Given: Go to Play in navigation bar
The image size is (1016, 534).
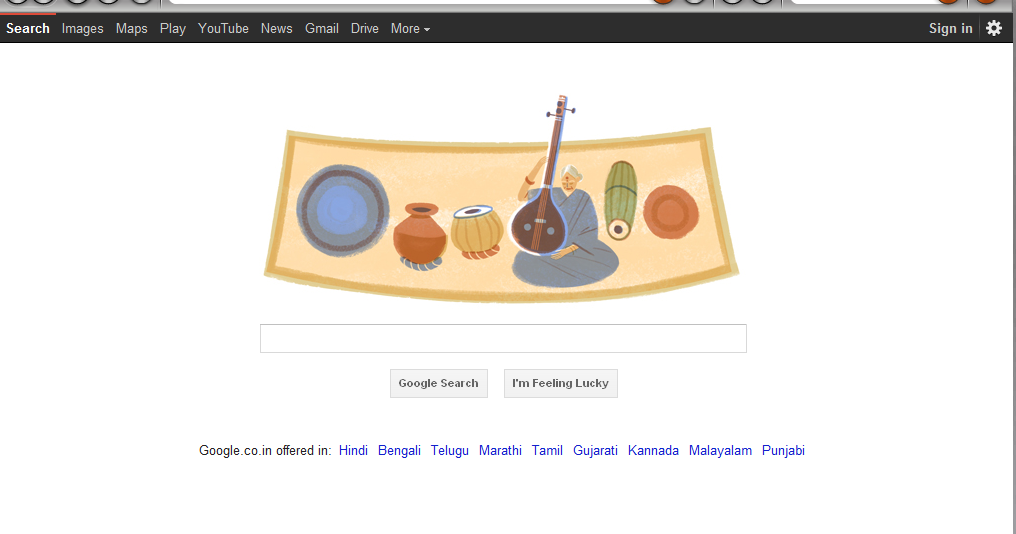Looking at the screenshot, I should point(172,29).
